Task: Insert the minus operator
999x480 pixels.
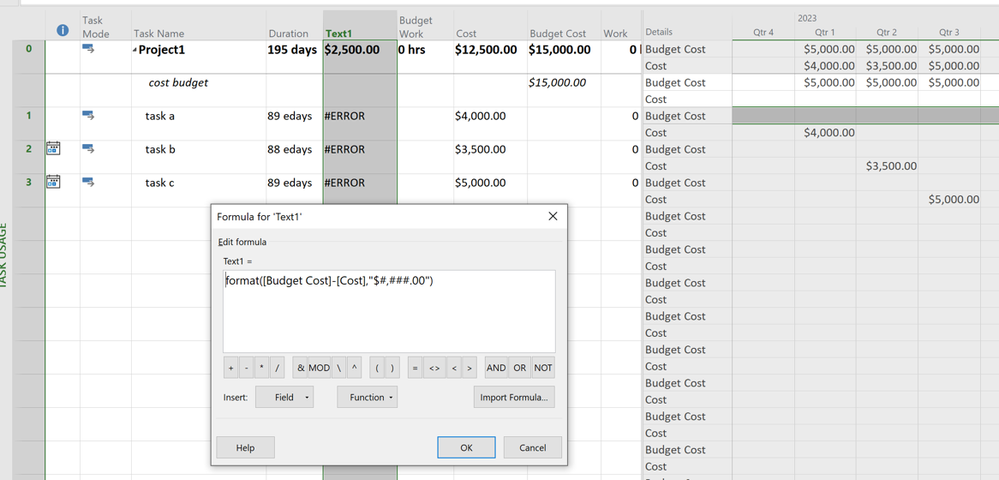Action: point(246,368)
